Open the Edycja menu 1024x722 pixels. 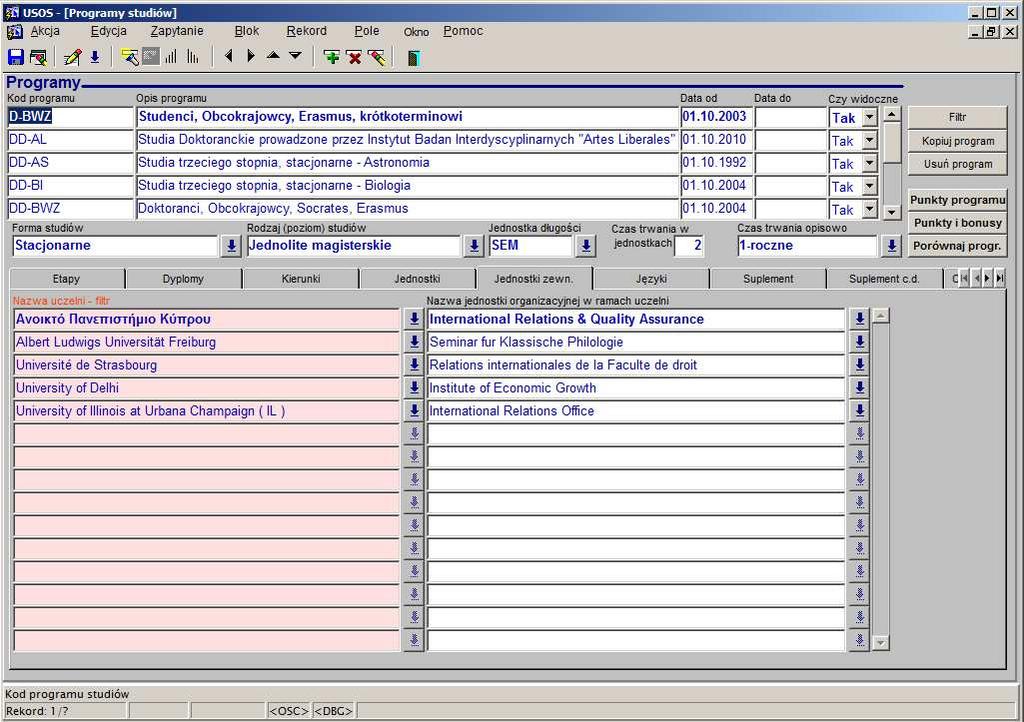(x=108, y=31)
